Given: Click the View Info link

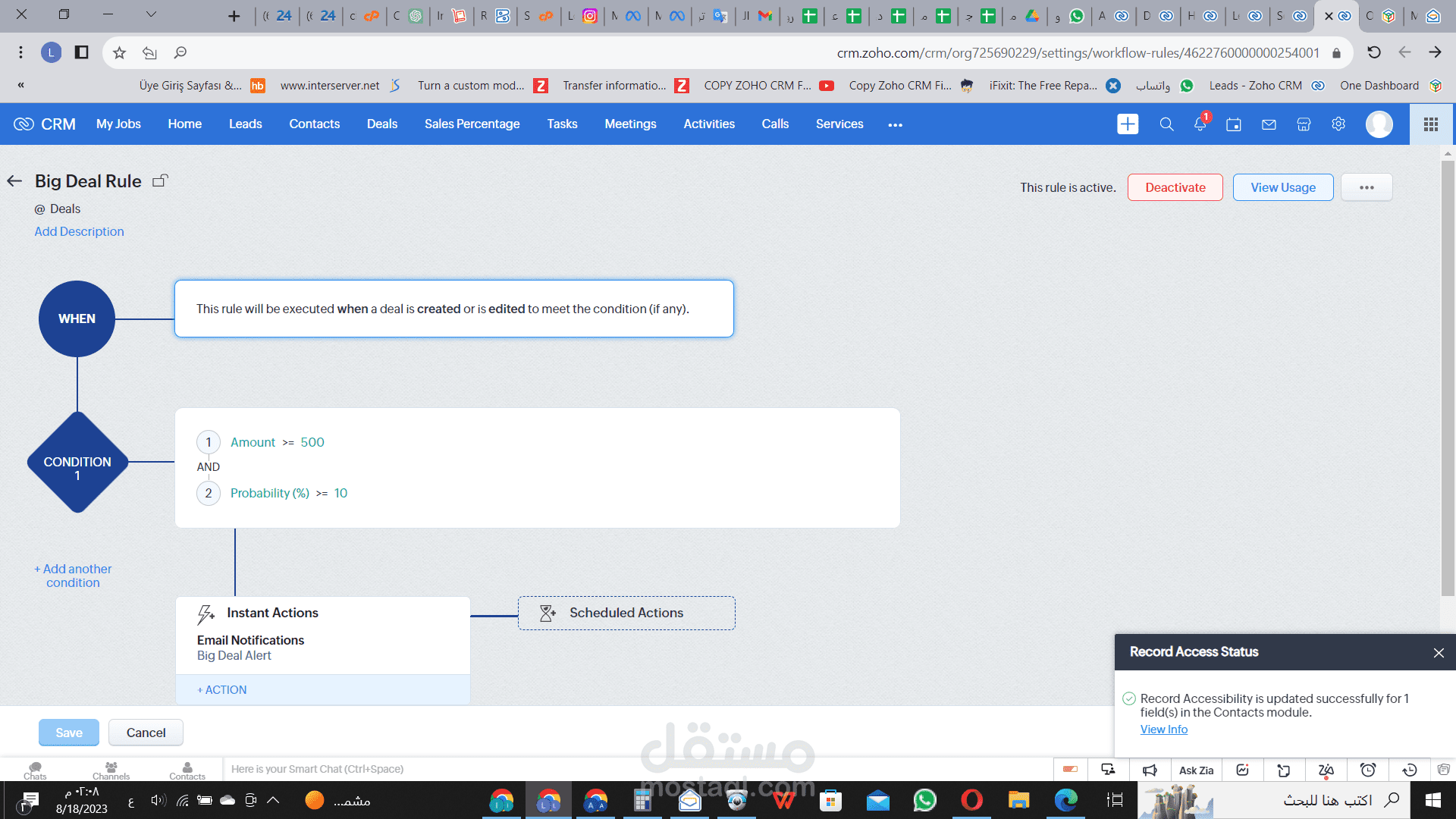Looking at the screenshot, I should (1163, 730).
